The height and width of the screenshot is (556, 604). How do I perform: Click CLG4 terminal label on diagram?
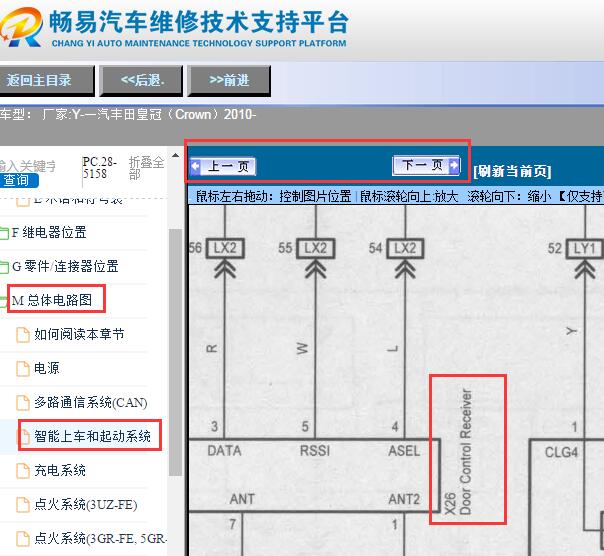(x=561, y=452)
